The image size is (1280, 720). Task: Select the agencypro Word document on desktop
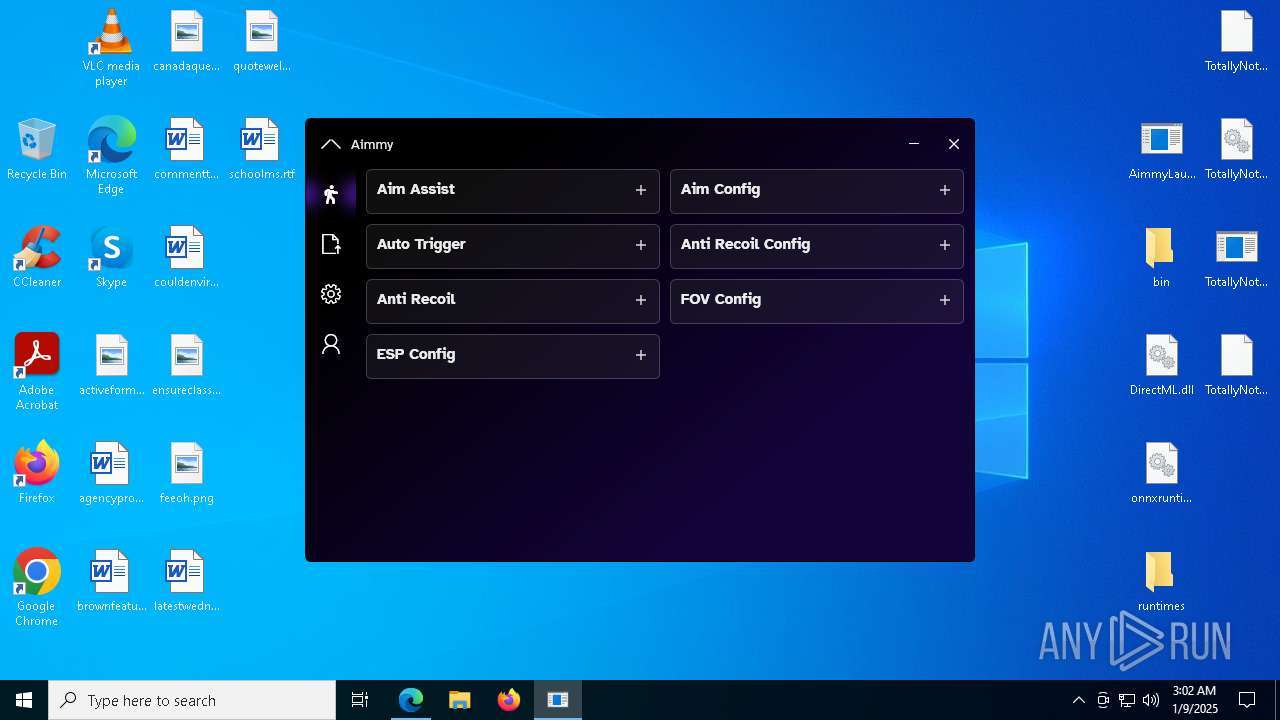tap(111, 472)
